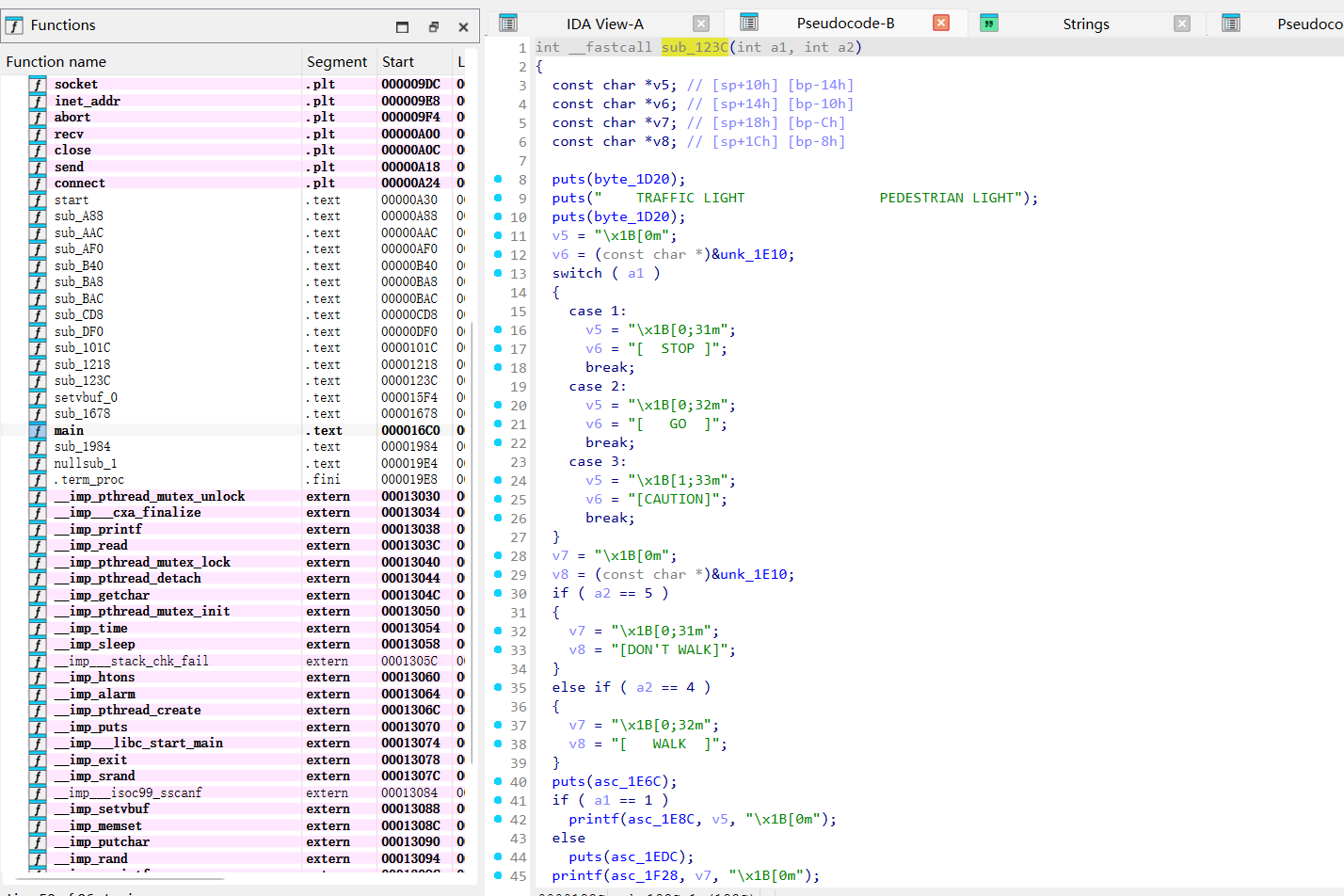1344x896 pixels.
Task: Close the Functions panel
Action: [464, 26]
